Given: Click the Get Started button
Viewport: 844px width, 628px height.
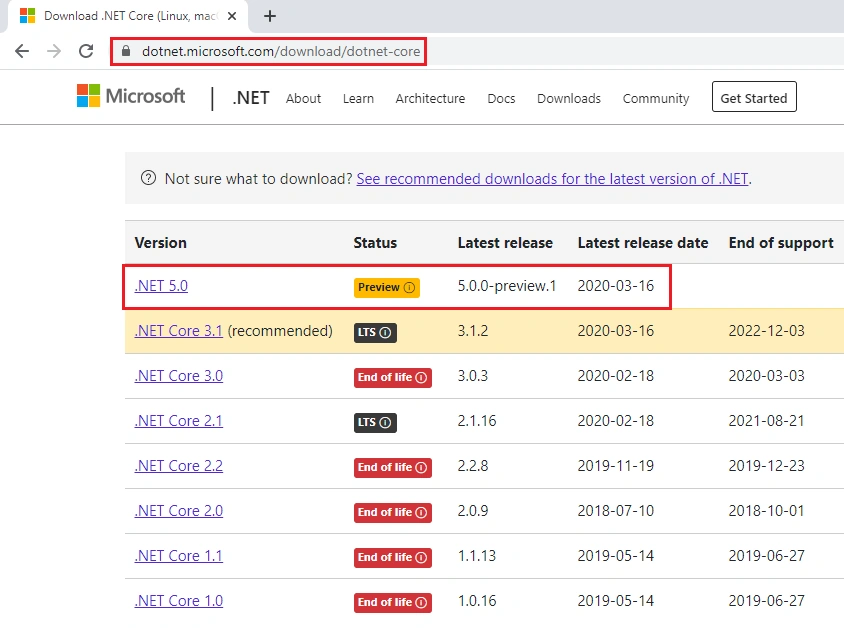Looking at the screenshot, I should pyautogui.click(x=754, y=97).
